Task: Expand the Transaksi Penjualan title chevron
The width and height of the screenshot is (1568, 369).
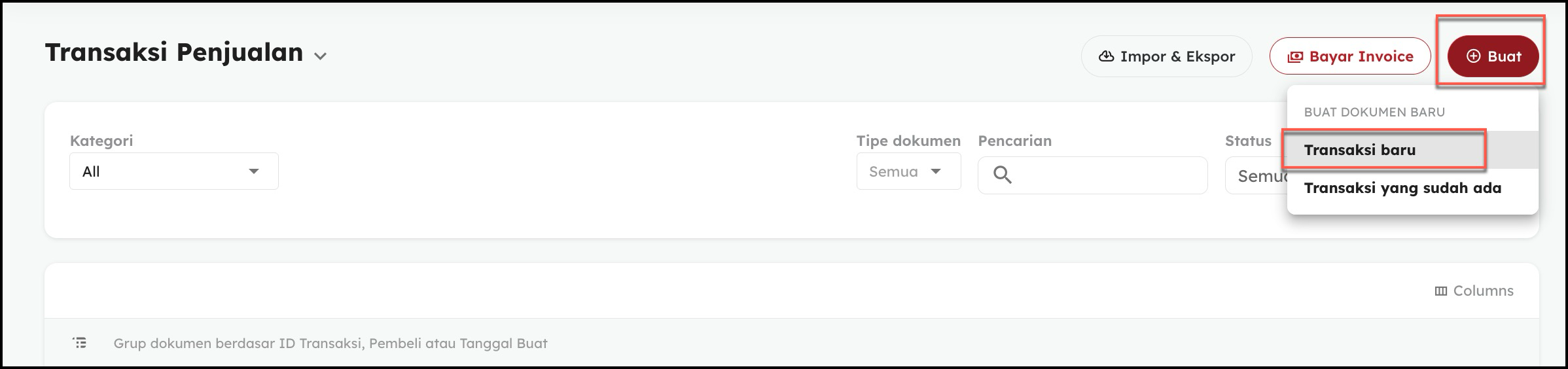Action: (x=320, y=56)
